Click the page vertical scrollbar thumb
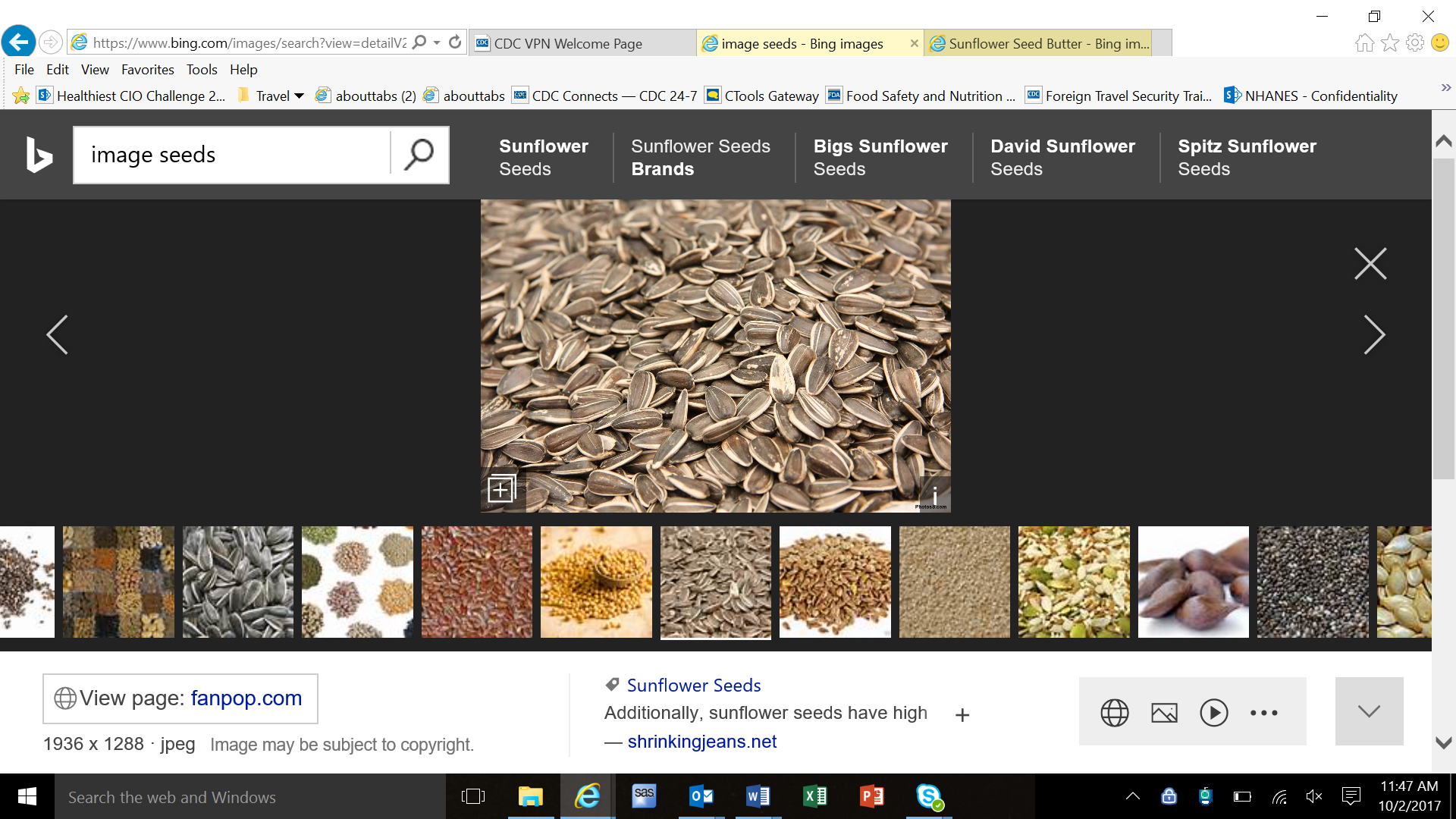 (1443, 318)
